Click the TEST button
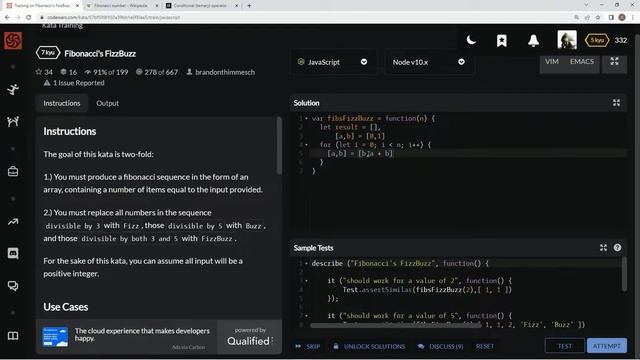The height and width of the screenshot is (360, 640). [564, 346]
